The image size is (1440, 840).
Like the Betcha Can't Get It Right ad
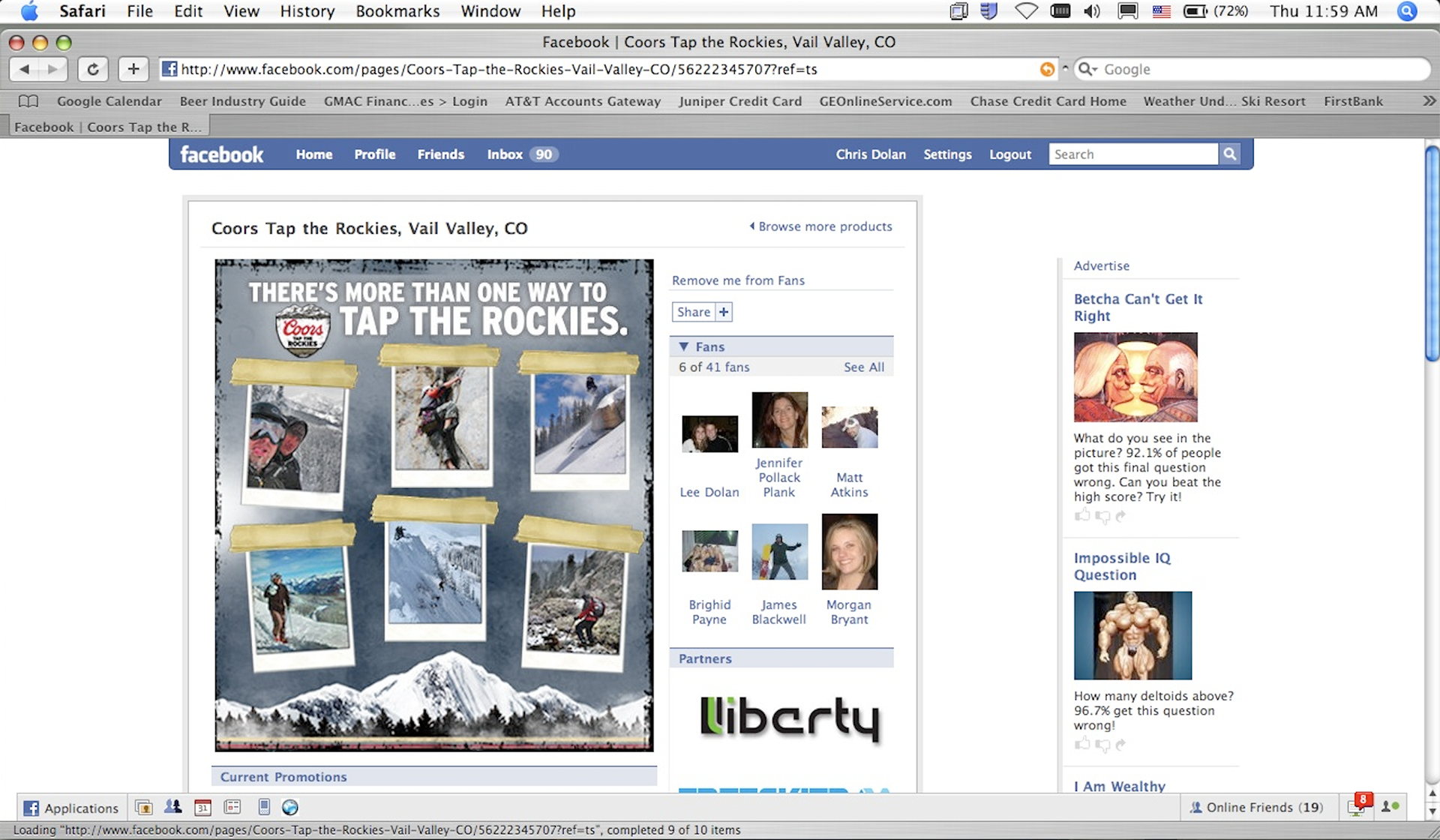click(1081, 515)
